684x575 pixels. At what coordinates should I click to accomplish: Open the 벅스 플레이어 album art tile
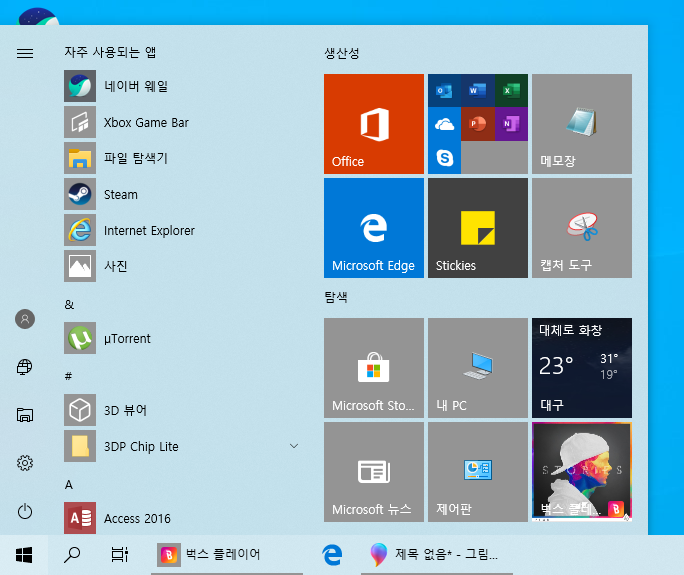(582, 472)
